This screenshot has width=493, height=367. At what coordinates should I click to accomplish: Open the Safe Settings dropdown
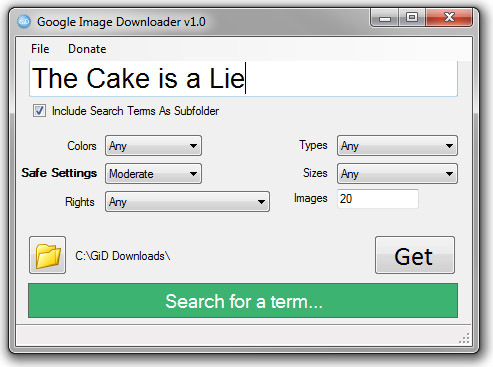point(153,174)
